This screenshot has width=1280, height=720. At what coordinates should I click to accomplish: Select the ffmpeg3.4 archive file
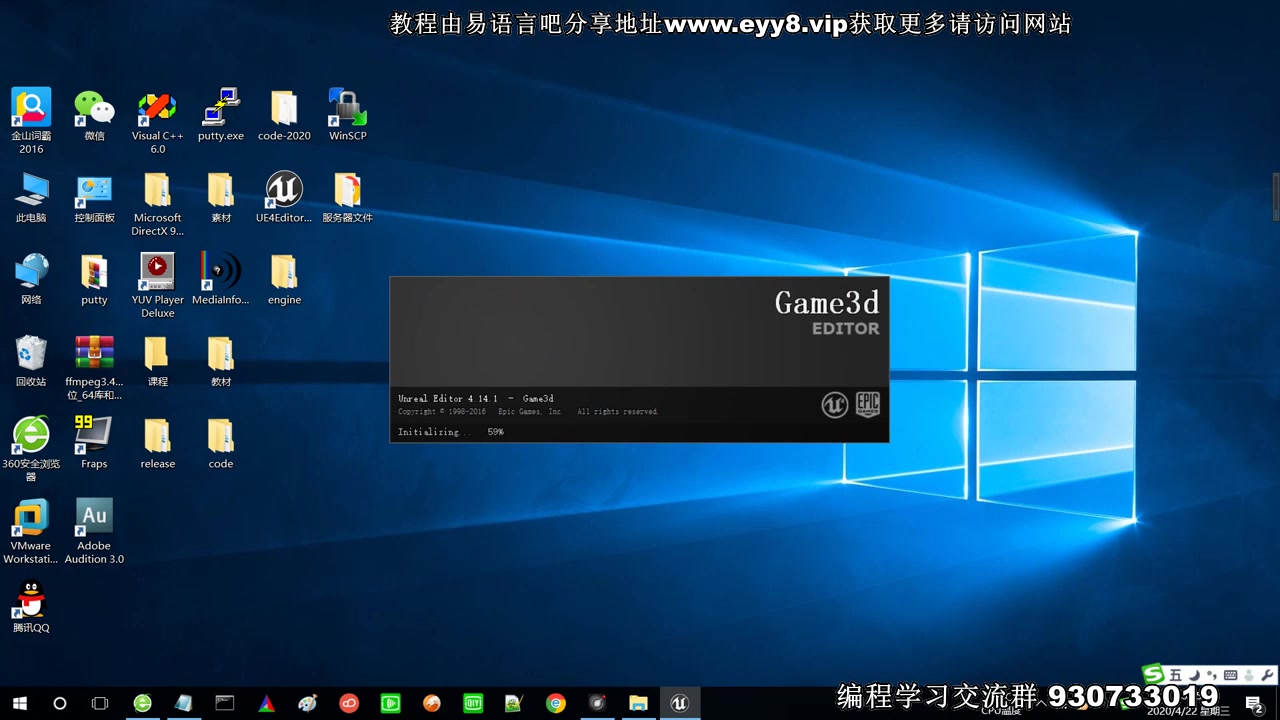tap(94, 367)
